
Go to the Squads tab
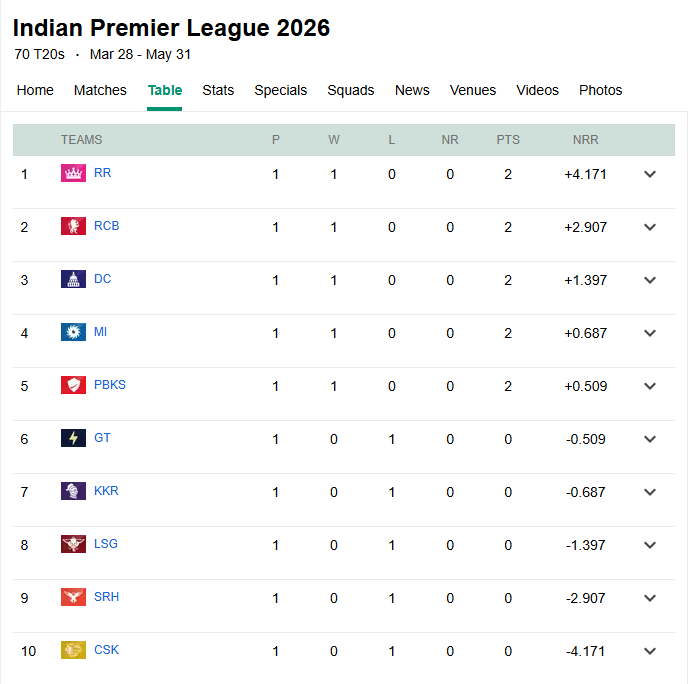pos(350,90)
